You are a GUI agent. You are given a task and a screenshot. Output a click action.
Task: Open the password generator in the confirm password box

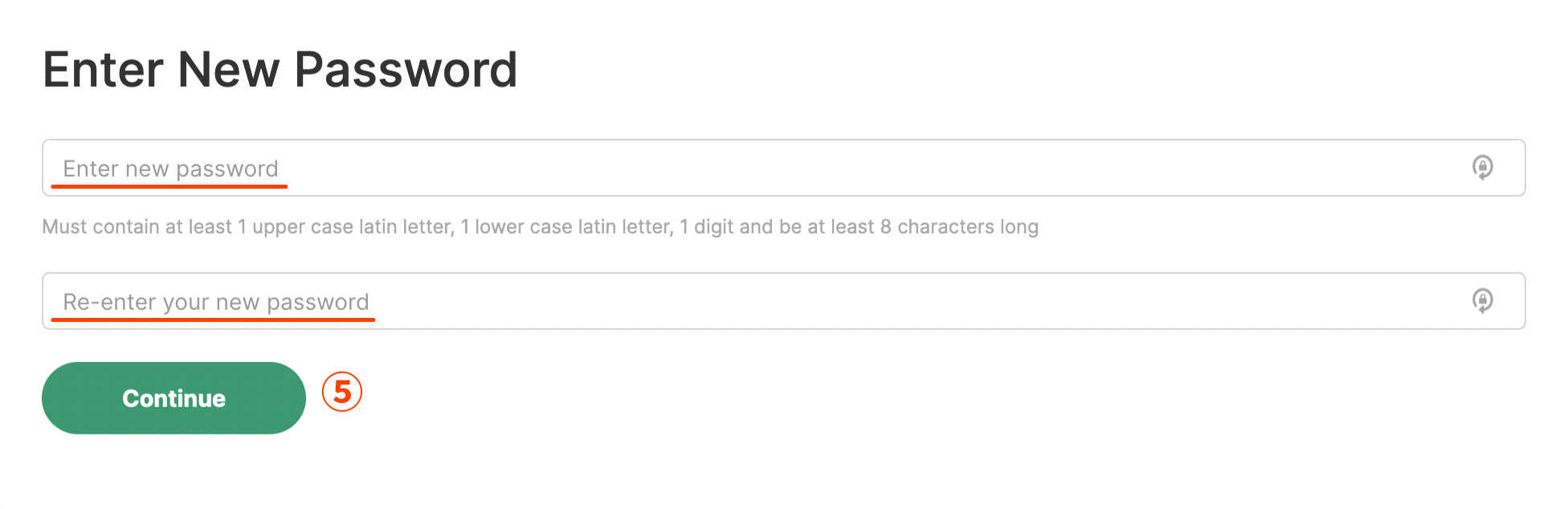click(x=1482, y=301)
